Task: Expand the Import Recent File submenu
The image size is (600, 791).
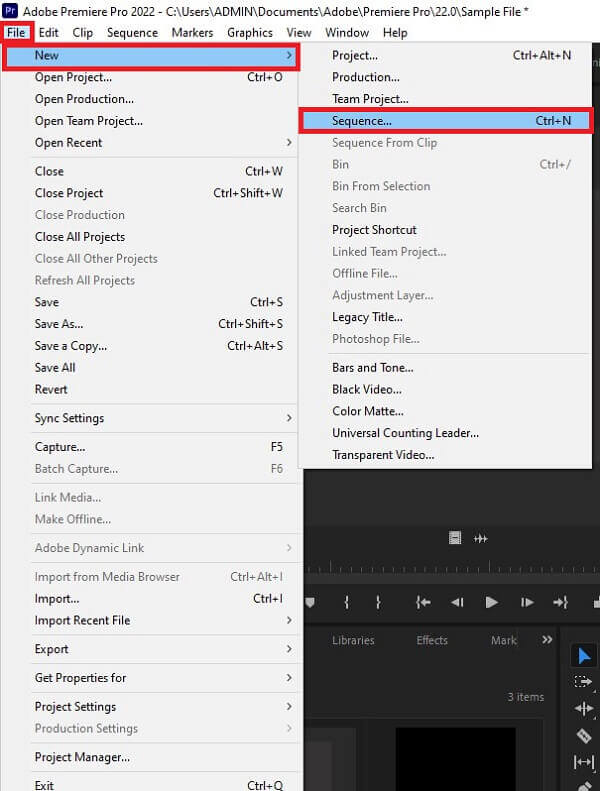Action: (289, 620)
